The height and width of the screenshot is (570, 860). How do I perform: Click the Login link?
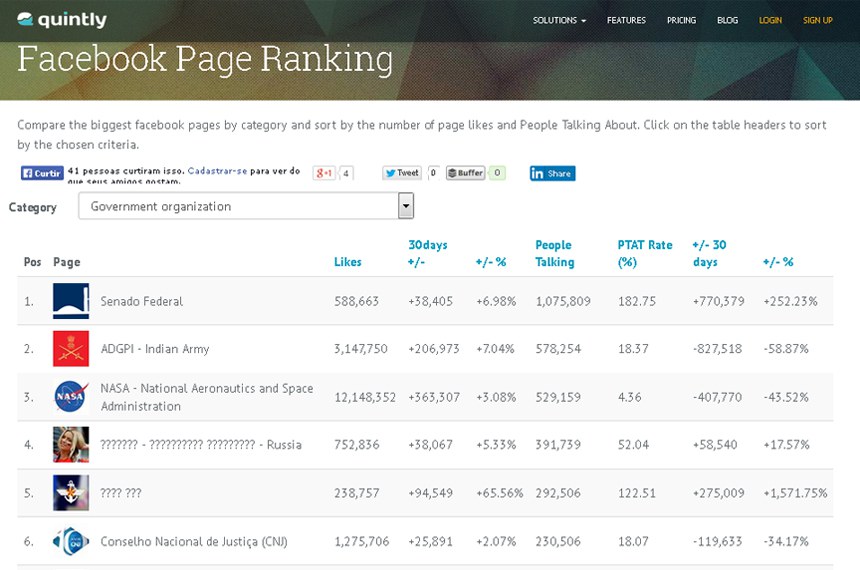click(770, 20)
